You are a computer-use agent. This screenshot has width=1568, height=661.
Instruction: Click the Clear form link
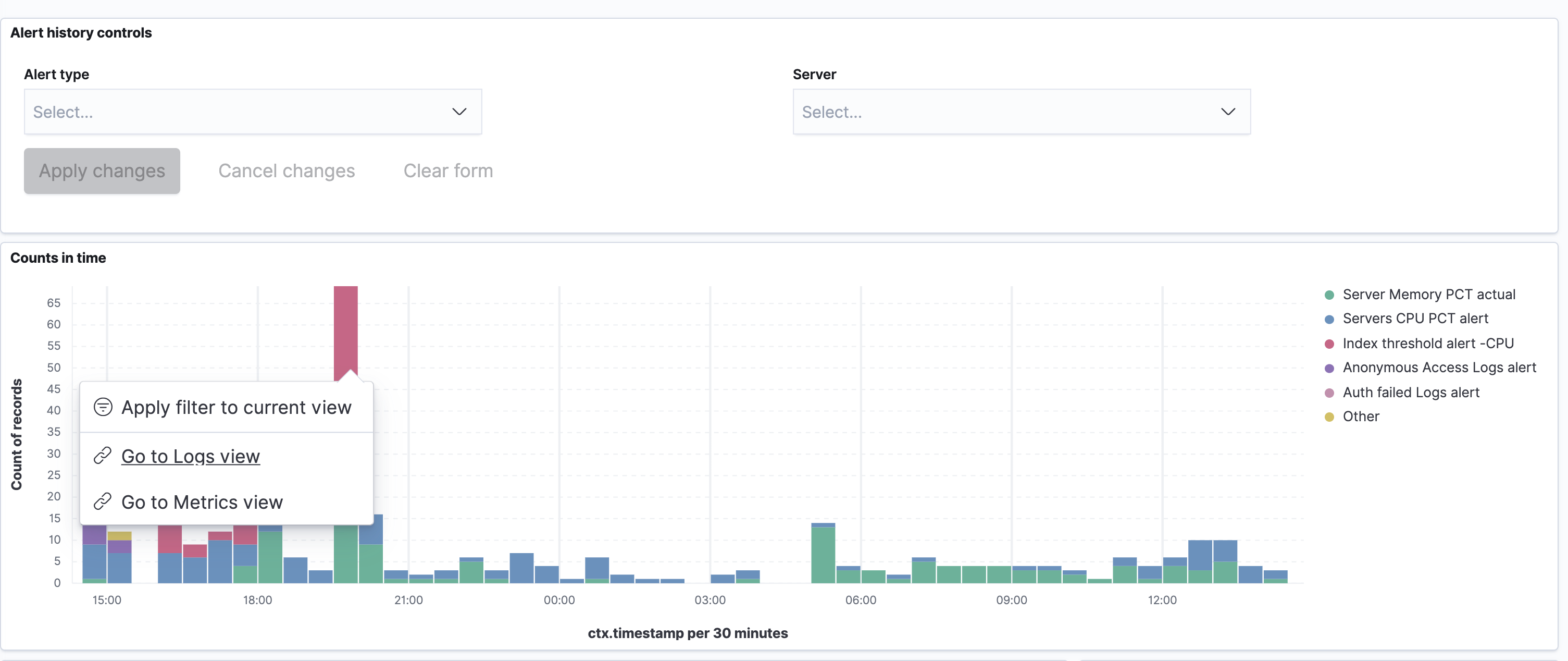click(448, 170)
